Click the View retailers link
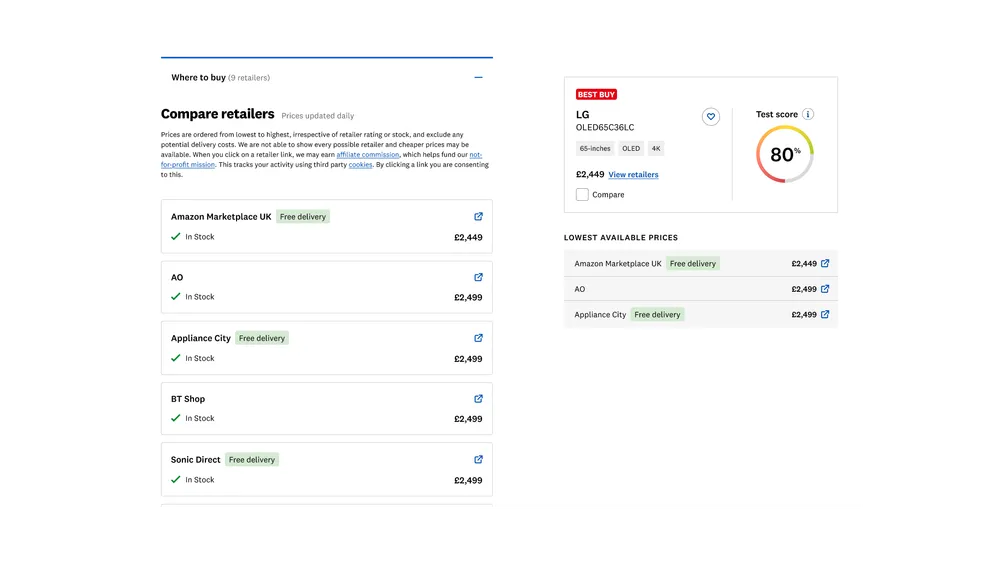The height and width of the screenshot is (563, 1000). click(x=633, y=175)
